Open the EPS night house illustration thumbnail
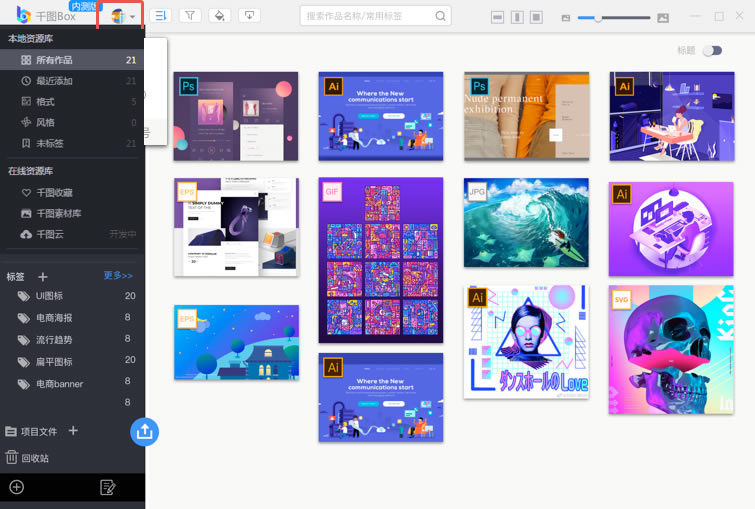Screen dimensions: 755x509 tap(236, 342)
